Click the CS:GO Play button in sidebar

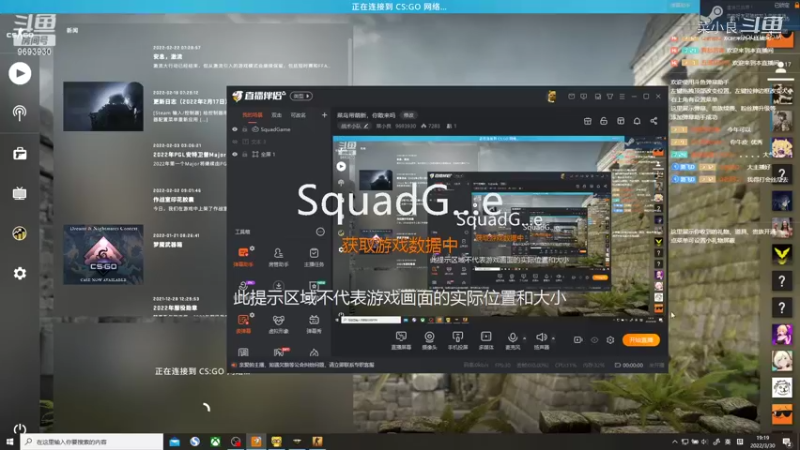pyautogui.click(x=20, y=73)
